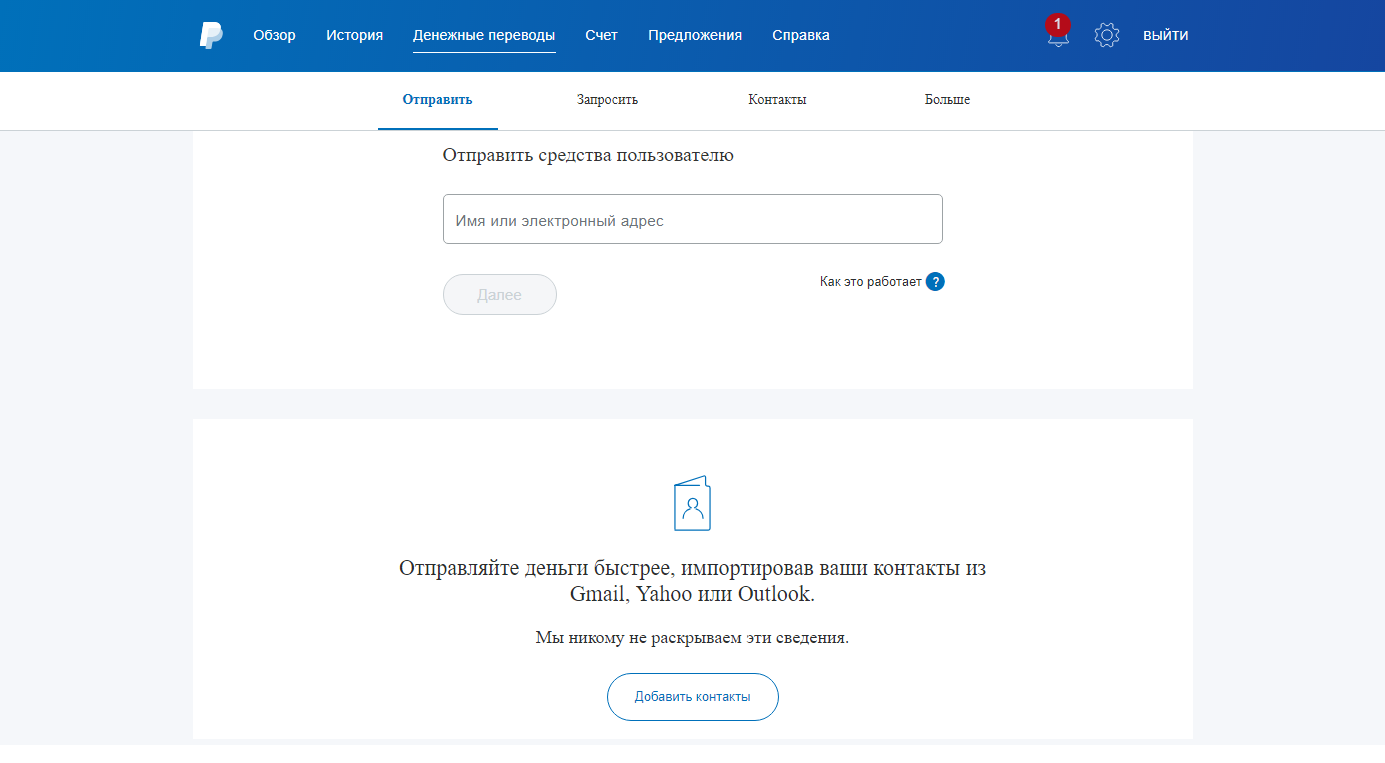Click the PayPal logo
Screen dimensions: 1385x763
(210, 35)
